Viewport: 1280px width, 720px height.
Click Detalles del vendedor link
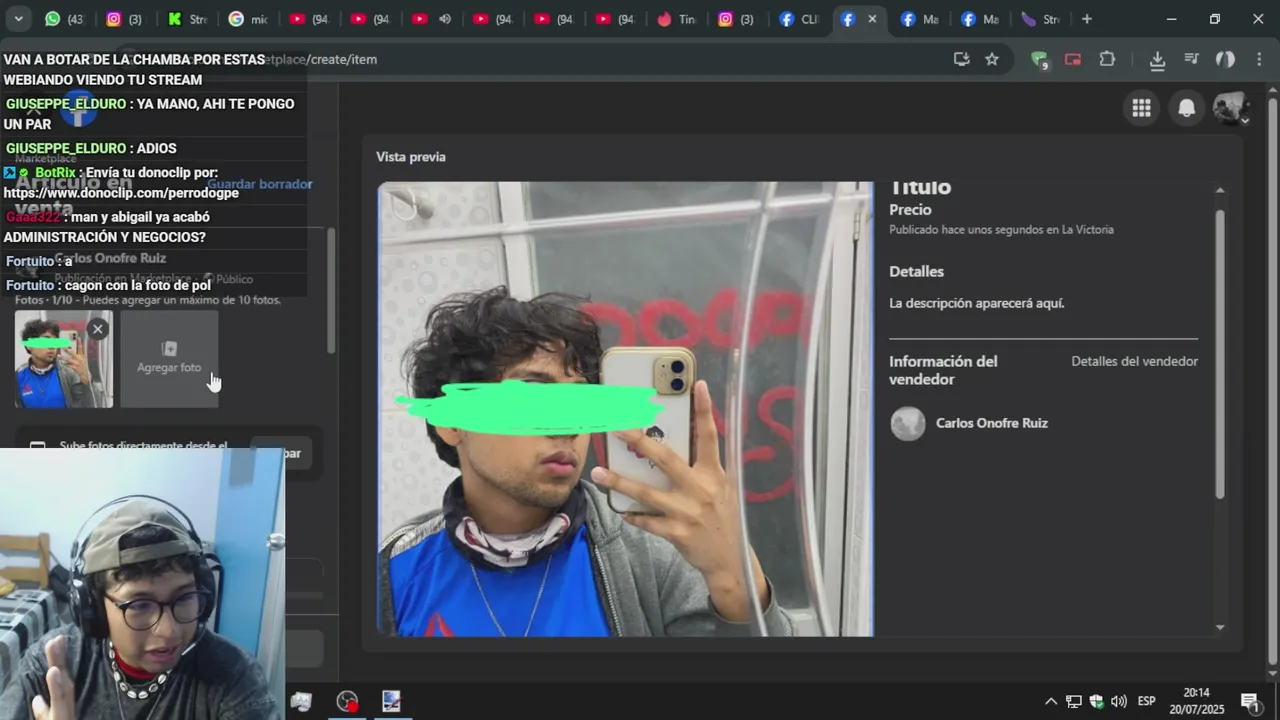(x=1134, y=361)
